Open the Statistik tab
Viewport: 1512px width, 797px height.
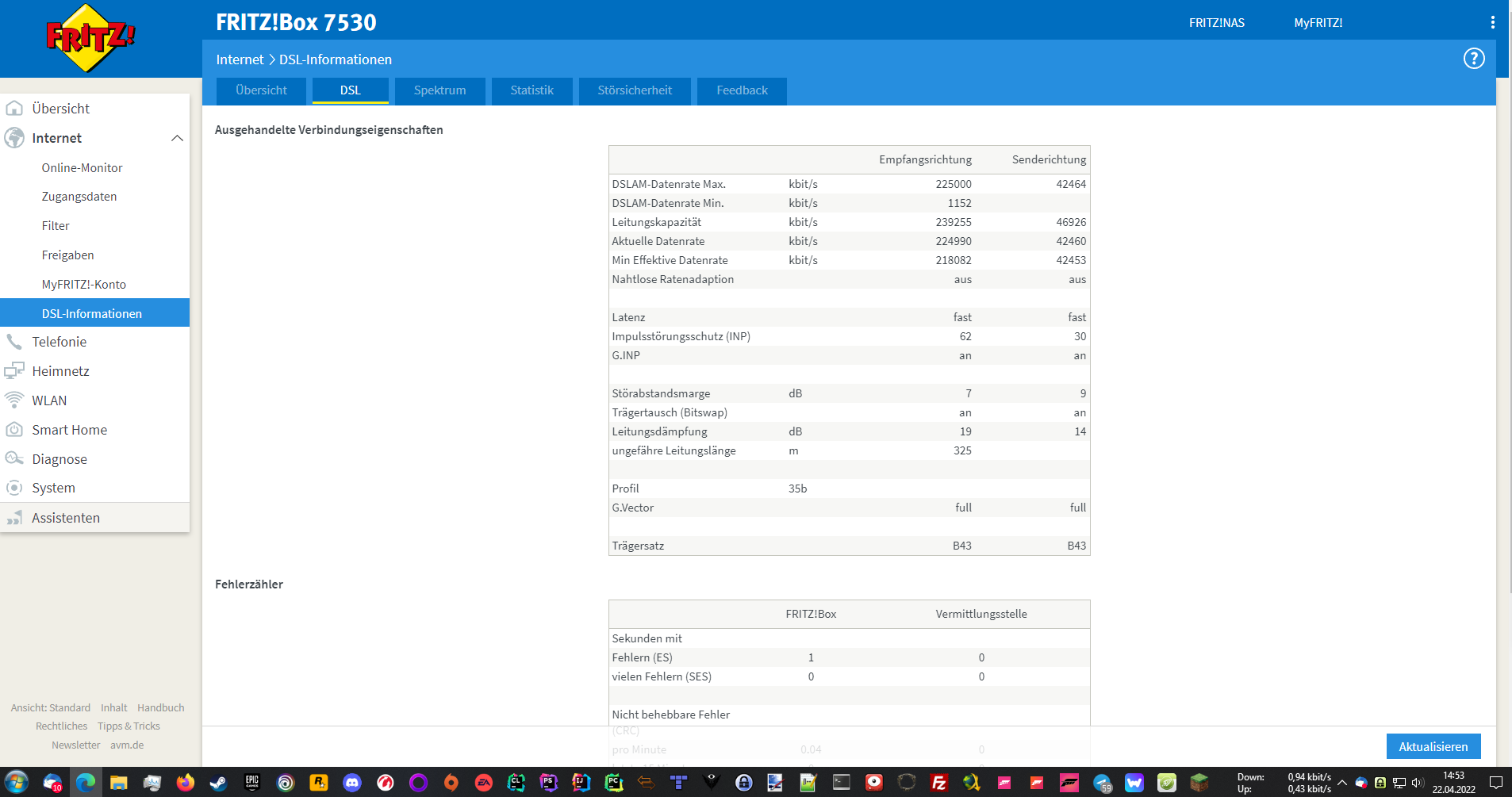click(x=532, y=90)
